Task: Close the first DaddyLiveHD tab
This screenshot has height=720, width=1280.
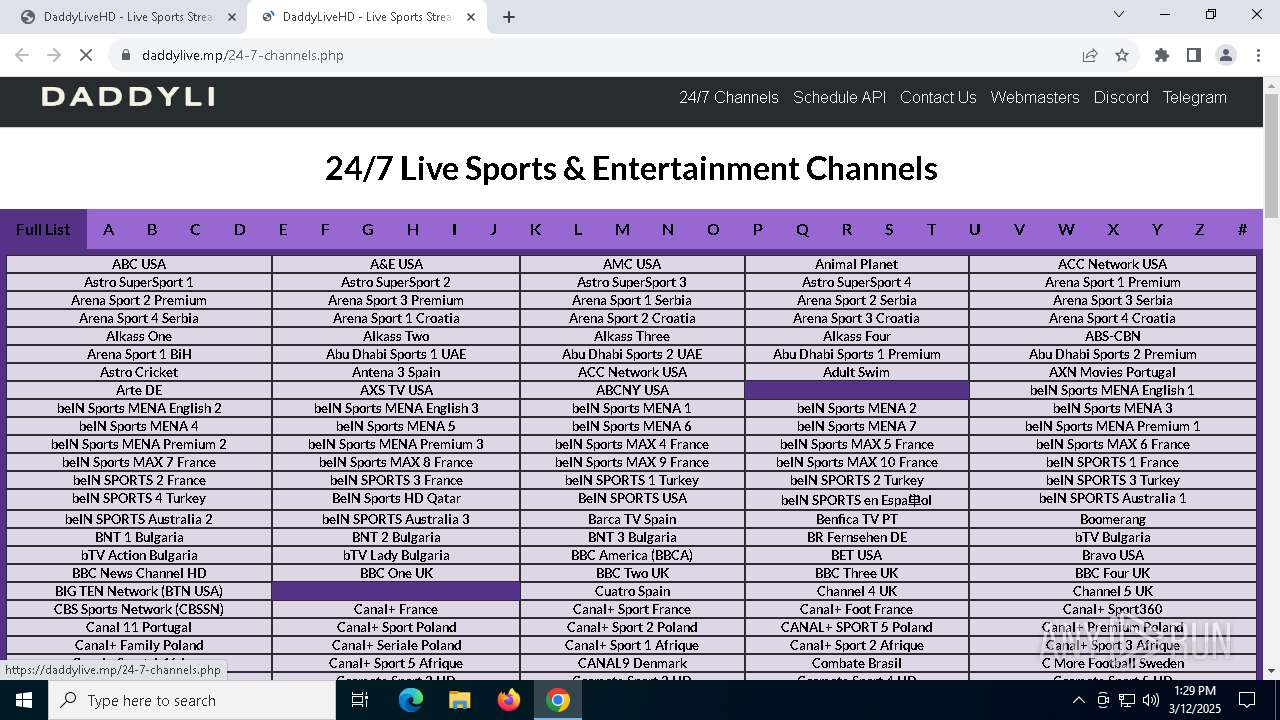Action: [231, 16]
